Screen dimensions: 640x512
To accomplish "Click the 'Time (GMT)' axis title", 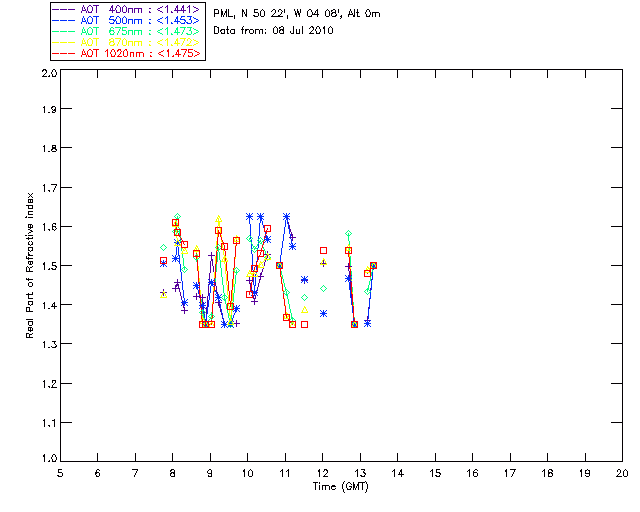I will (340, 487).
